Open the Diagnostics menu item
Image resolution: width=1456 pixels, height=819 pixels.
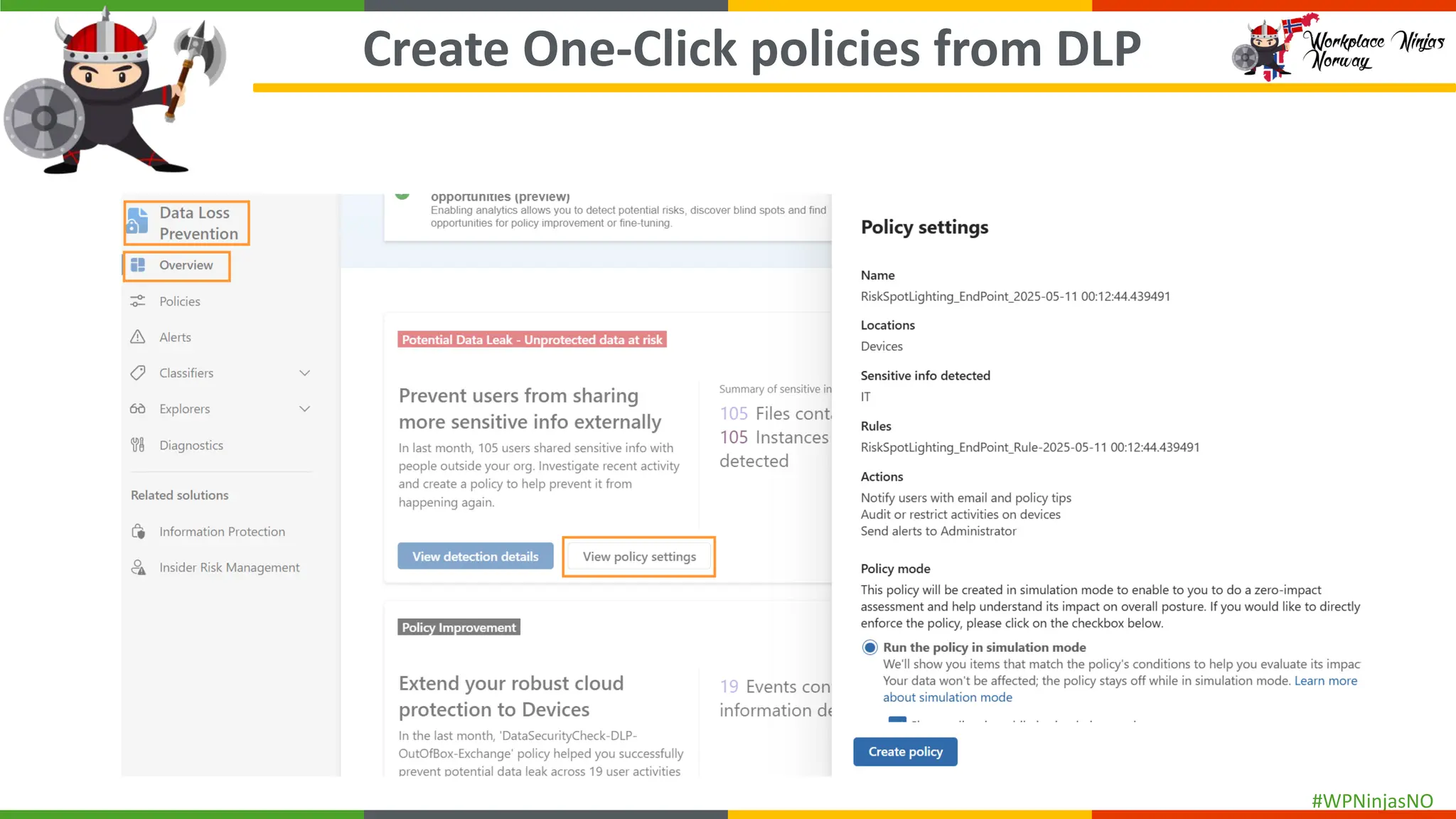[191, 445]
